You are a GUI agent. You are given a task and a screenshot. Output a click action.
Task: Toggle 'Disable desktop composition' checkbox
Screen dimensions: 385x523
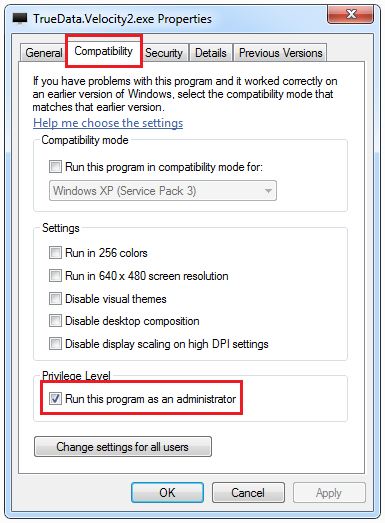[55, 321]
